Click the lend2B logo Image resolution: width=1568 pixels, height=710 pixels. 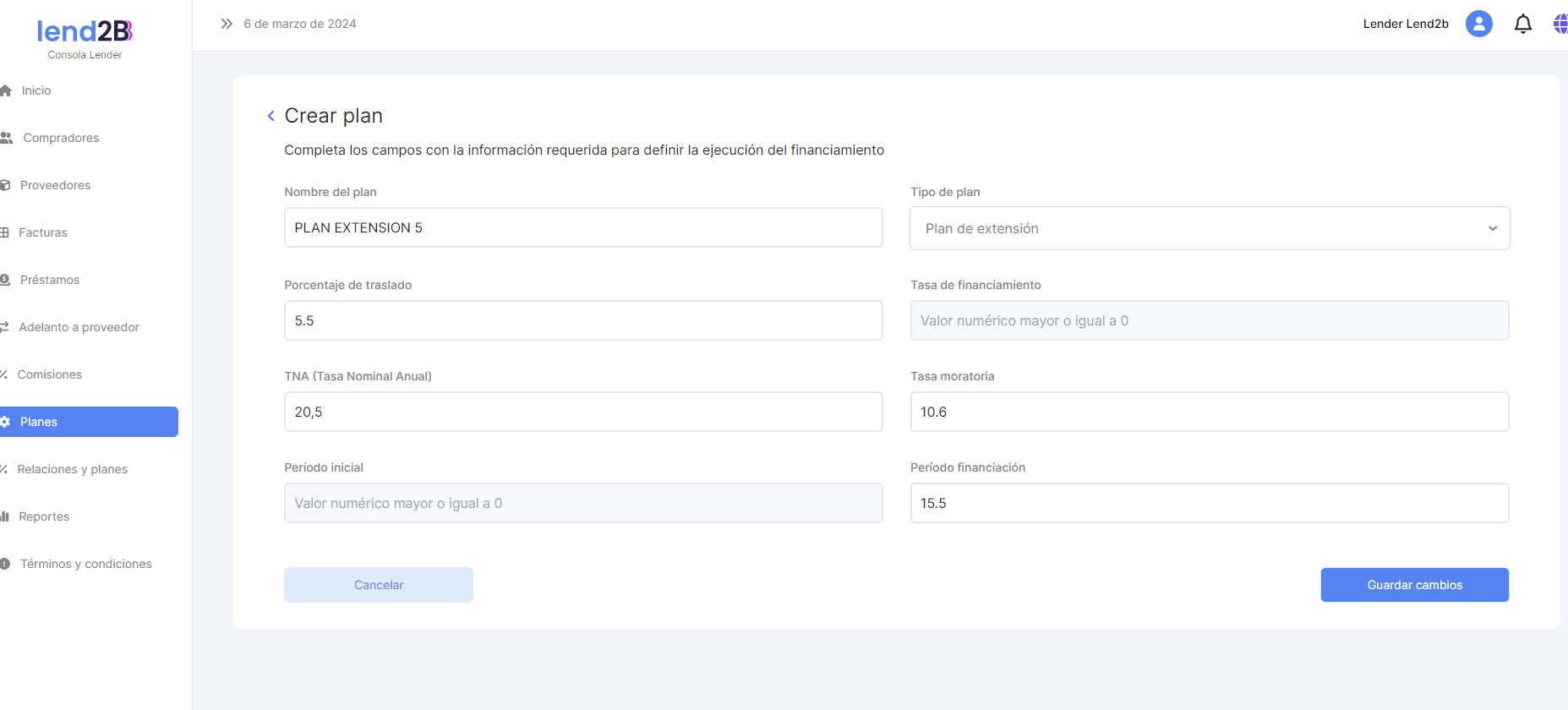pos(85,31)
